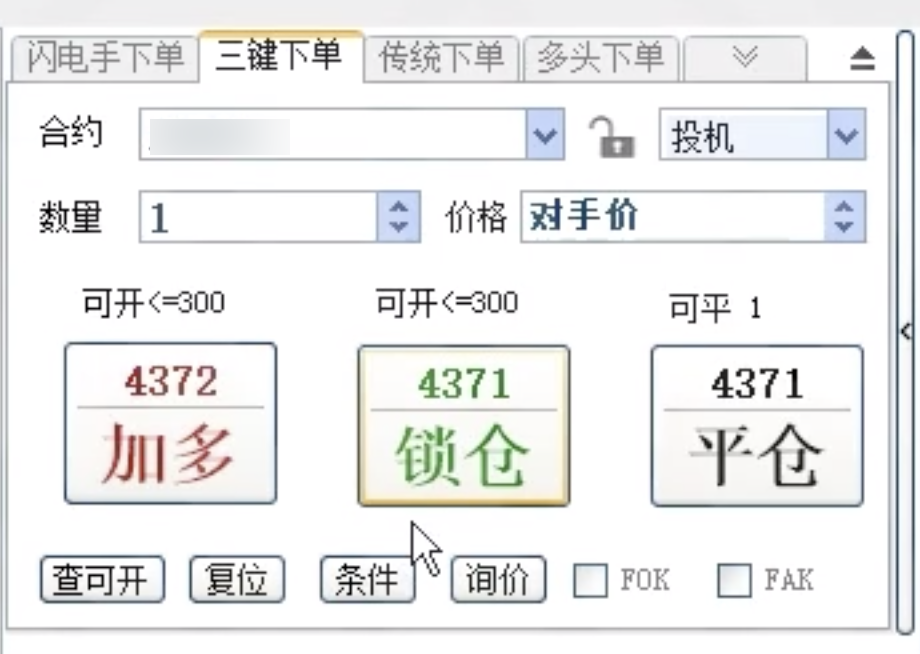Switch to the 闪电手下单 tab

(x=103, y=58)
